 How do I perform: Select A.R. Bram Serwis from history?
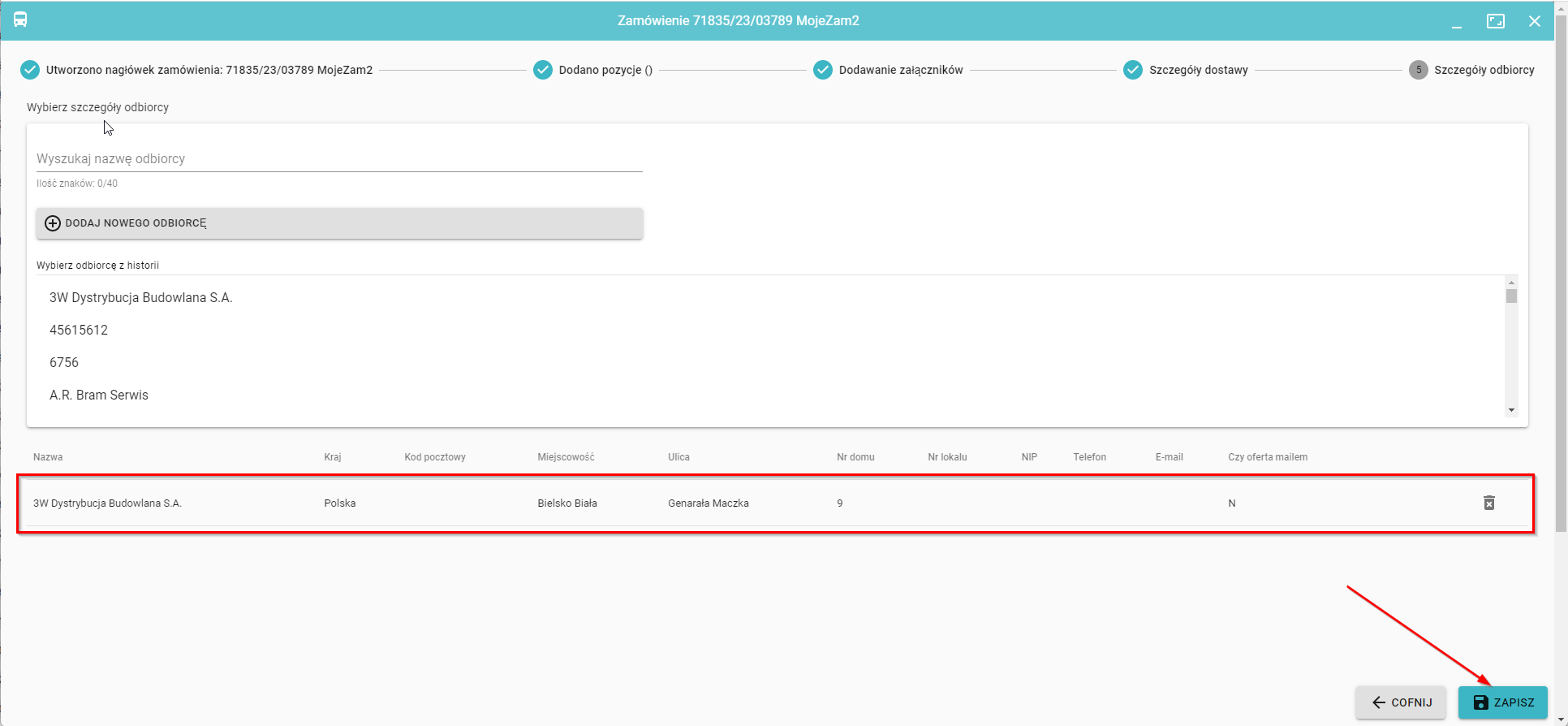coord(99,395)
